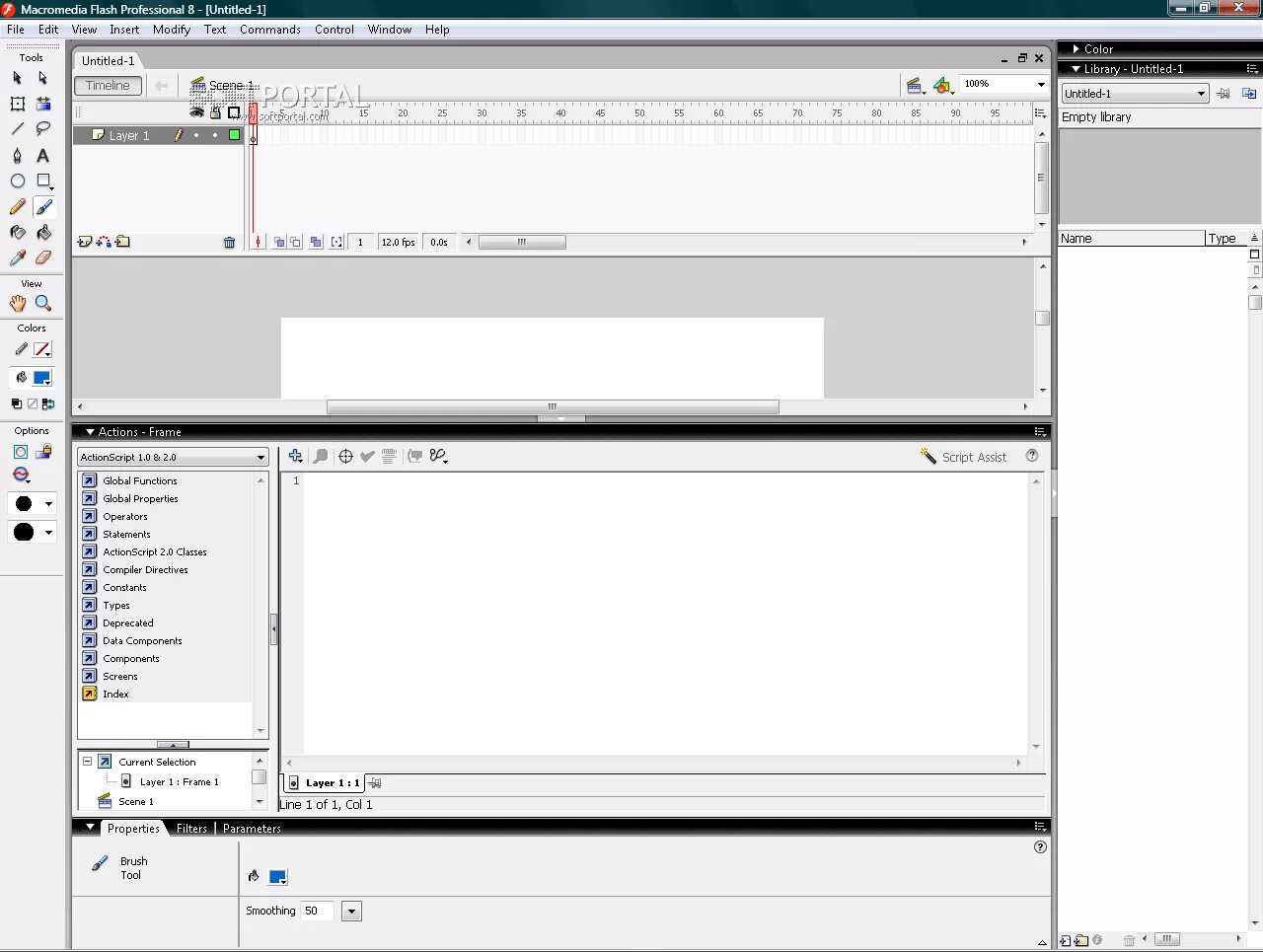Click the Script Assist button
Screen dimensions: 1263x952
(964, 457)
